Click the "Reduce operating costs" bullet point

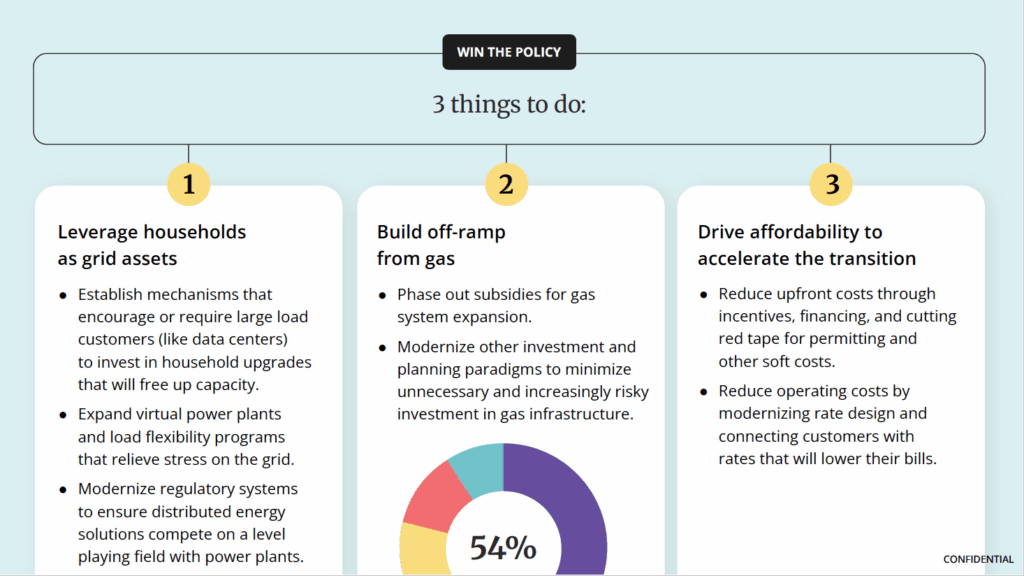[823, 425]
